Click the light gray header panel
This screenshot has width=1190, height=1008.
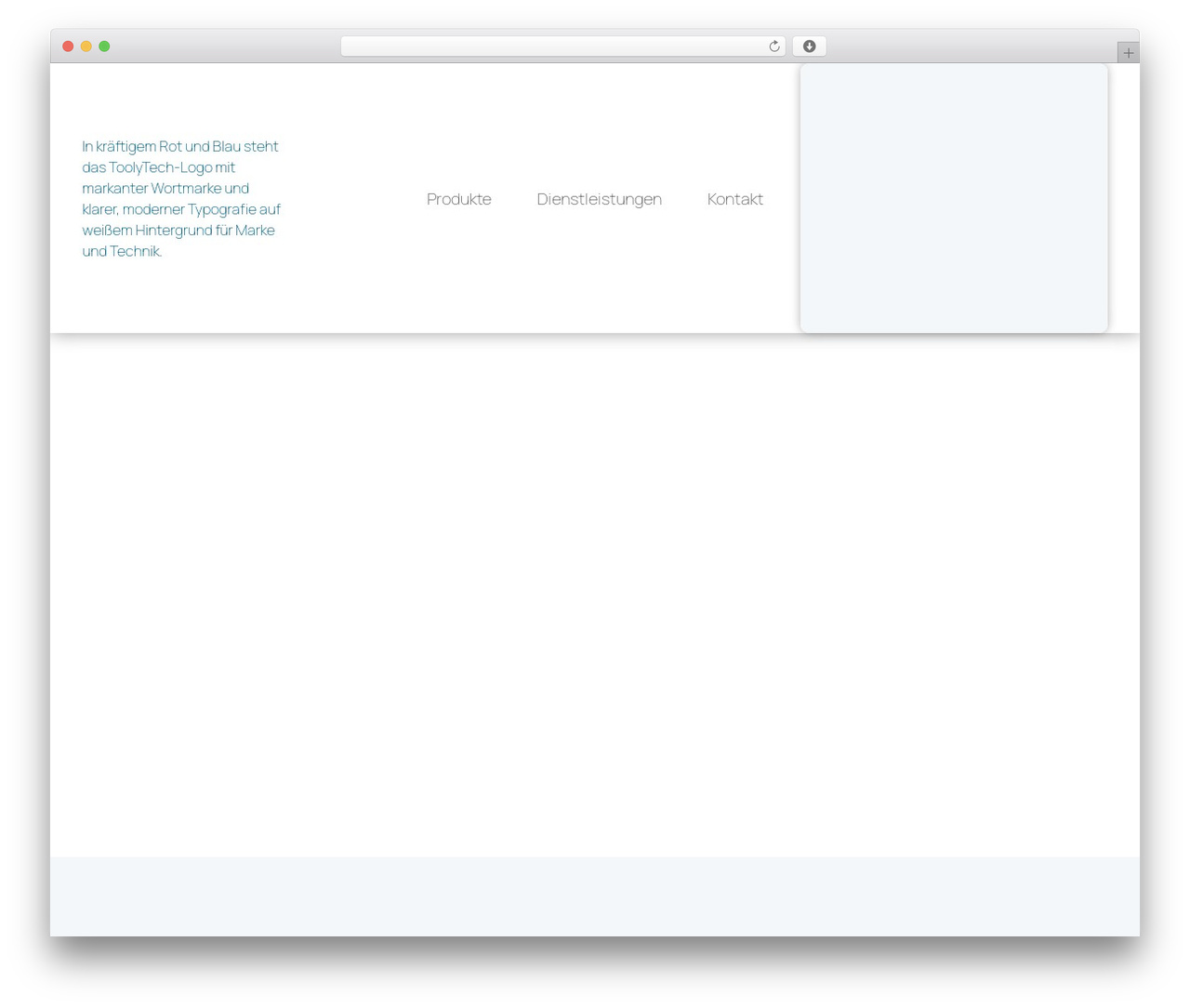coord(954,198)
